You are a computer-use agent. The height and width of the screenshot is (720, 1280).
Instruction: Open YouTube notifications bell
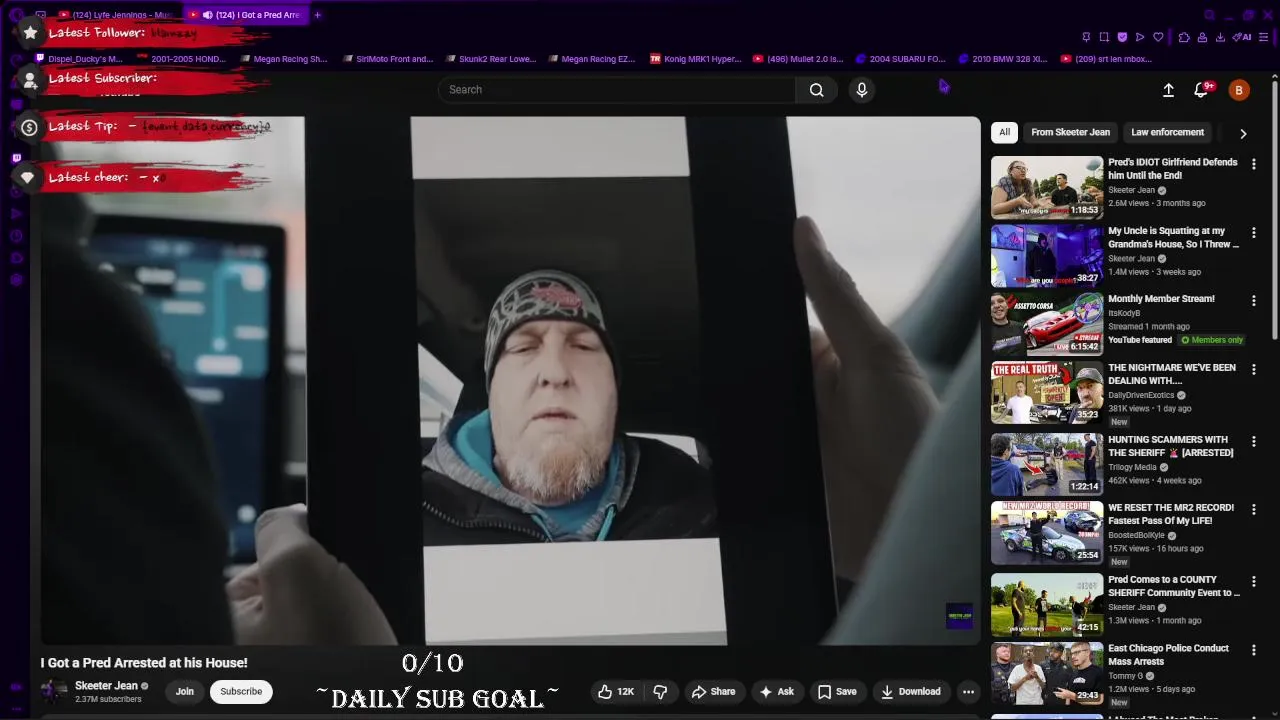(x=1202, y=90)
